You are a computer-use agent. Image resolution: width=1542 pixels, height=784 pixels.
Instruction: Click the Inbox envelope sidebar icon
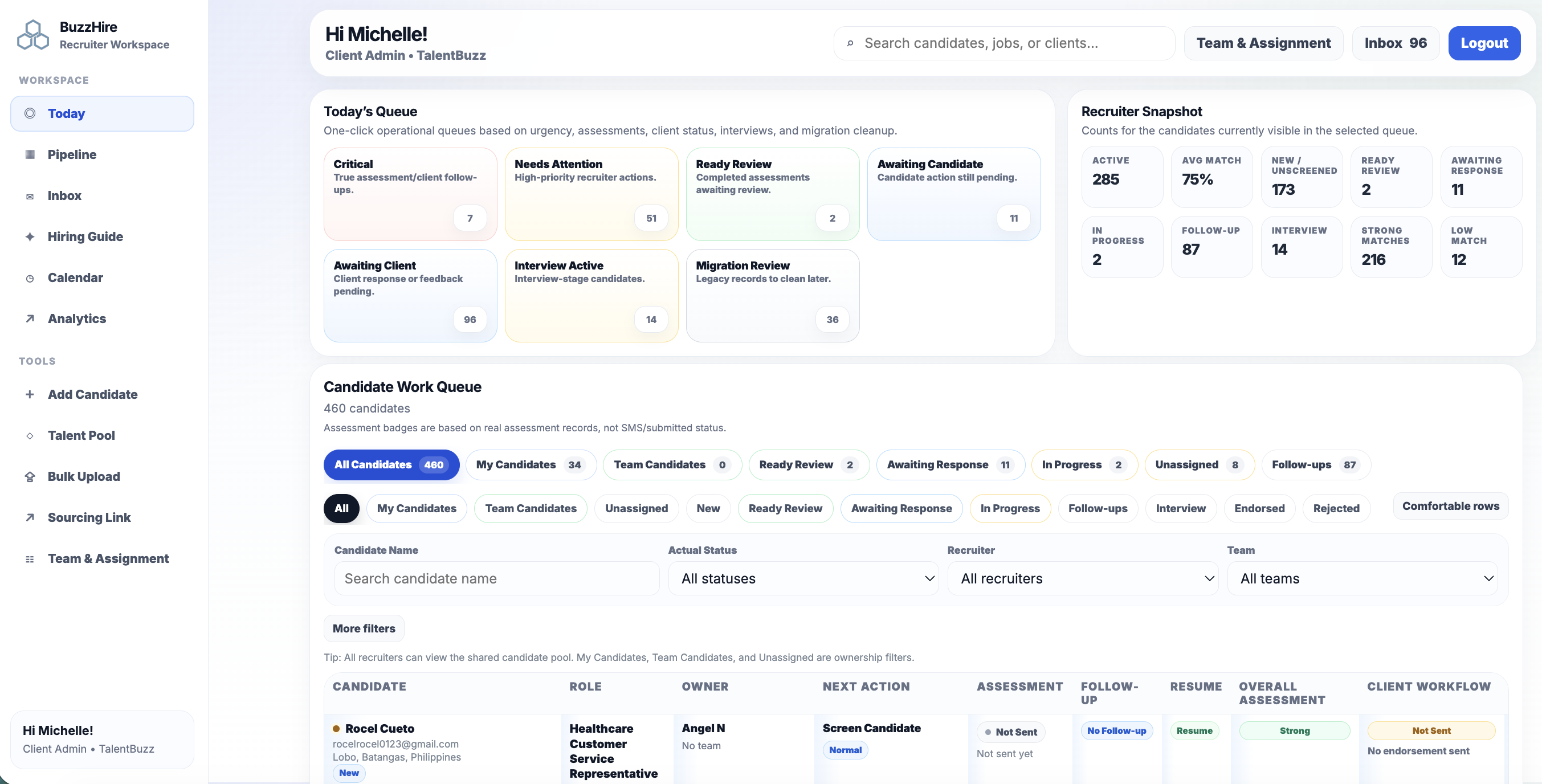pos(30,197)
